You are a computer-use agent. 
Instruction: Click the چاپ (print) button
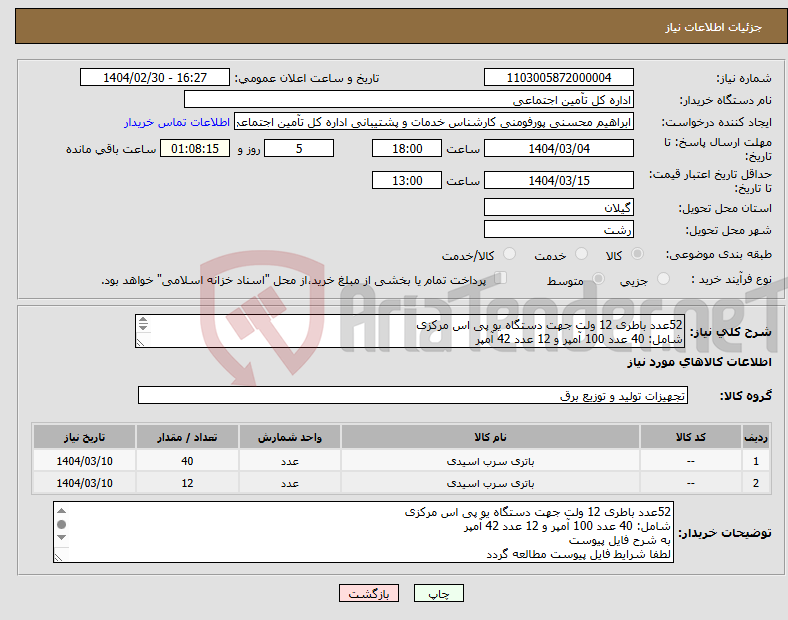438,593
